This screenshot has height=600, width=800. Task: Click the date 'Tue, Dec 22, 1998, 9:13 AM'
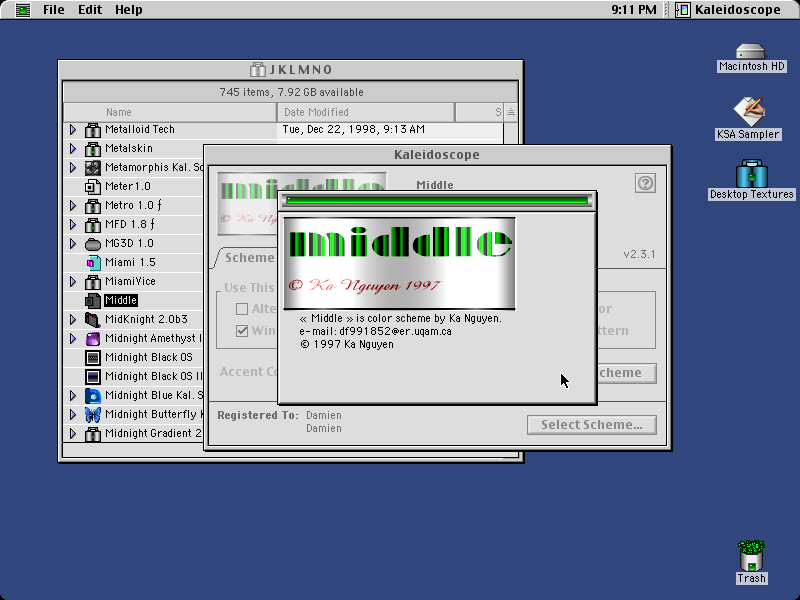click(x=354, y=130)
